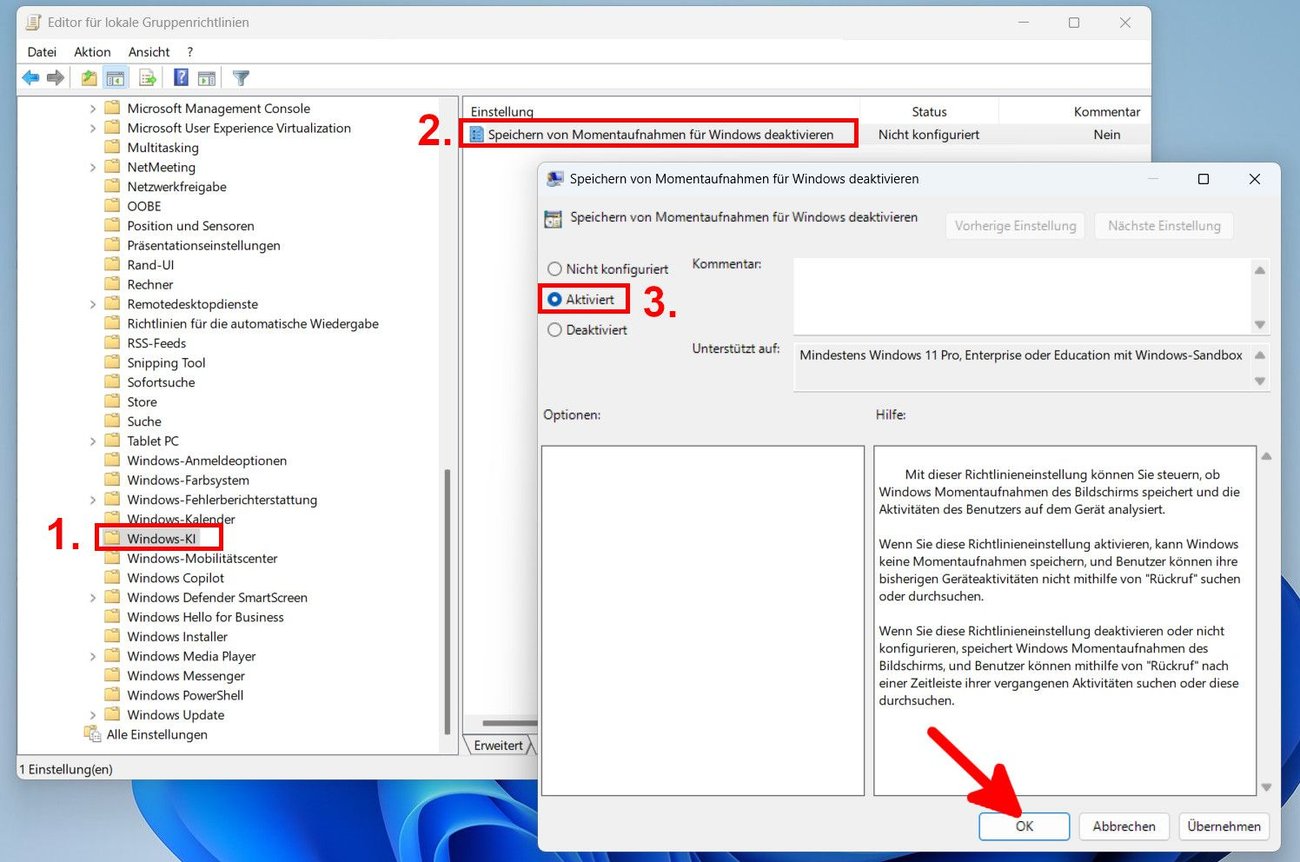
Task: Select the Aktiviert radio button
Action: 555,299
